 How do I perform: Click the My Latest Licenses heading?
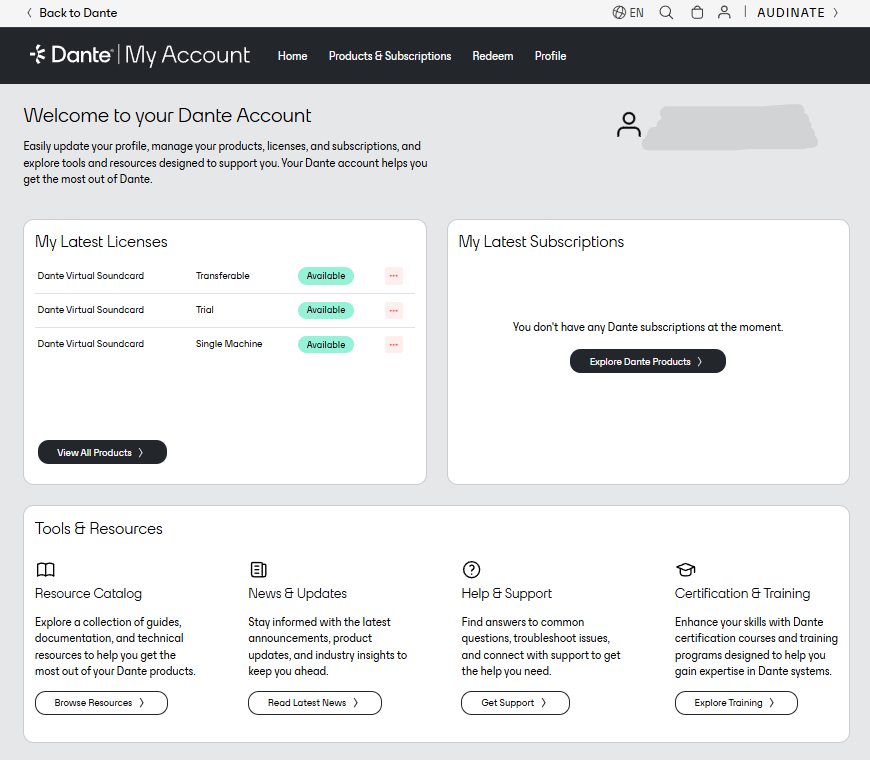[101, 242]
